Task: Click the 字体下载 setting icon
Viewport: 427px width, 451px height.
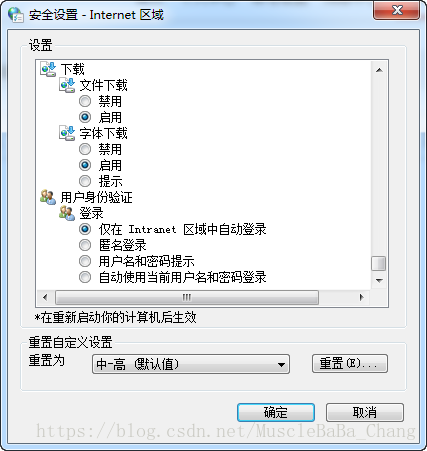Action: tap(67, 133)
